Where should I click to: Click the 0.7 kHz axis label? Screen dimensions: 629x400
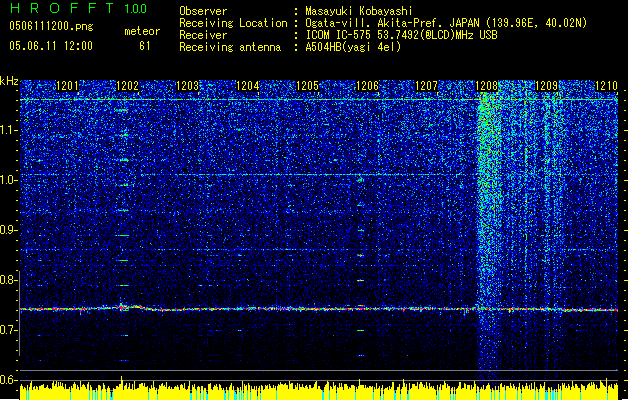(x=8, y=330)
